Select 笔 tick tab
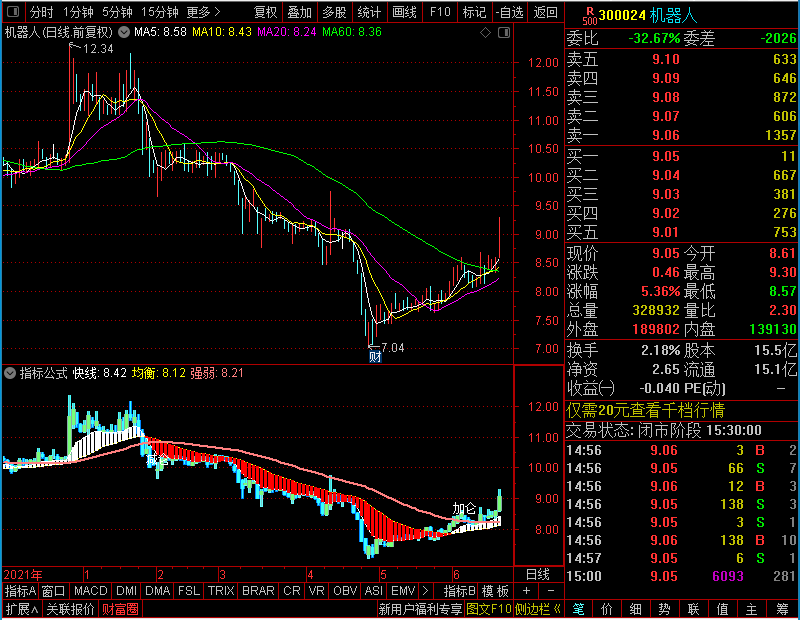Image resolution: width=800 pixels, height=620 pixels. click(579, 609)
